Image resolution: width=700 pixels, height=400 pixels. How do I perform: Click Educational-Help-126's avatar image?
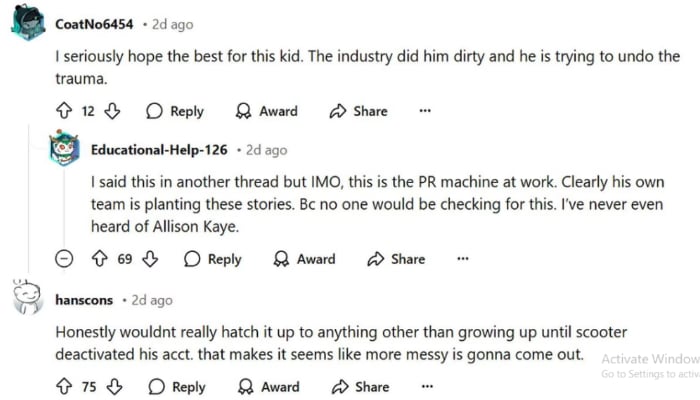click(x=64, y=148)
